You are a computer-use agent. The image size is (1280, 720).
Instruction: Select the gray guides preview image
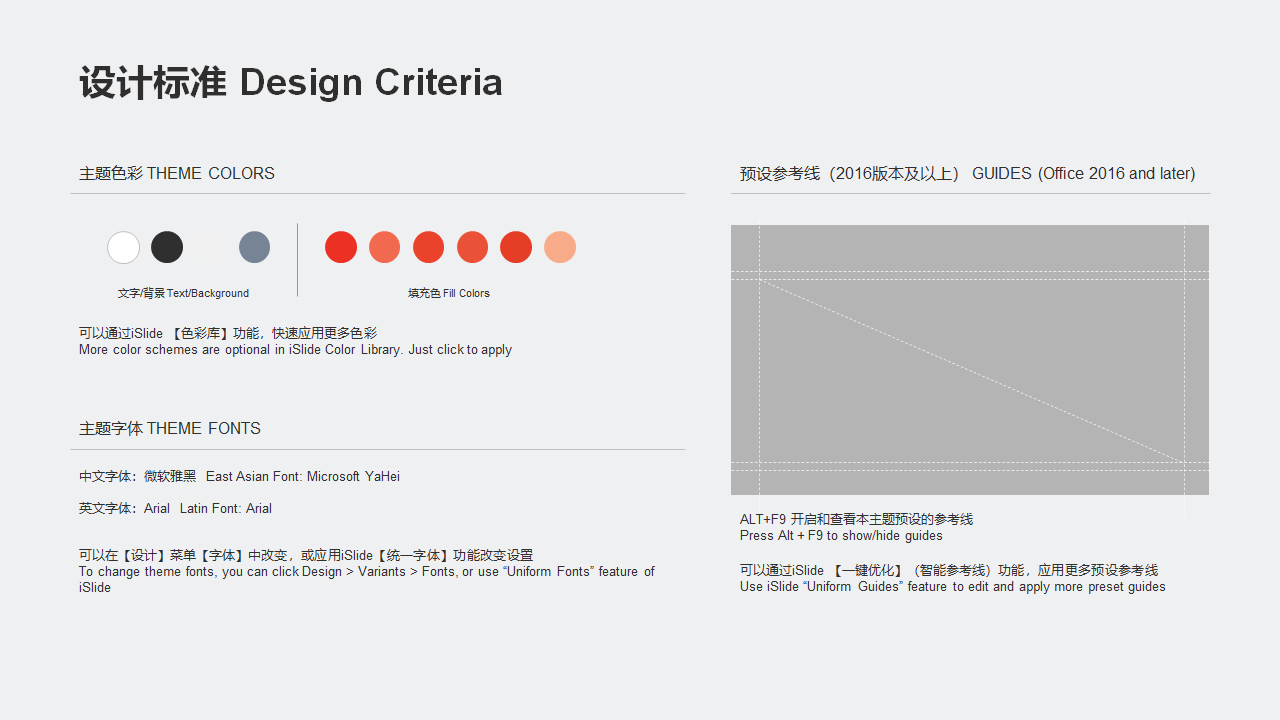pos(970,360)
